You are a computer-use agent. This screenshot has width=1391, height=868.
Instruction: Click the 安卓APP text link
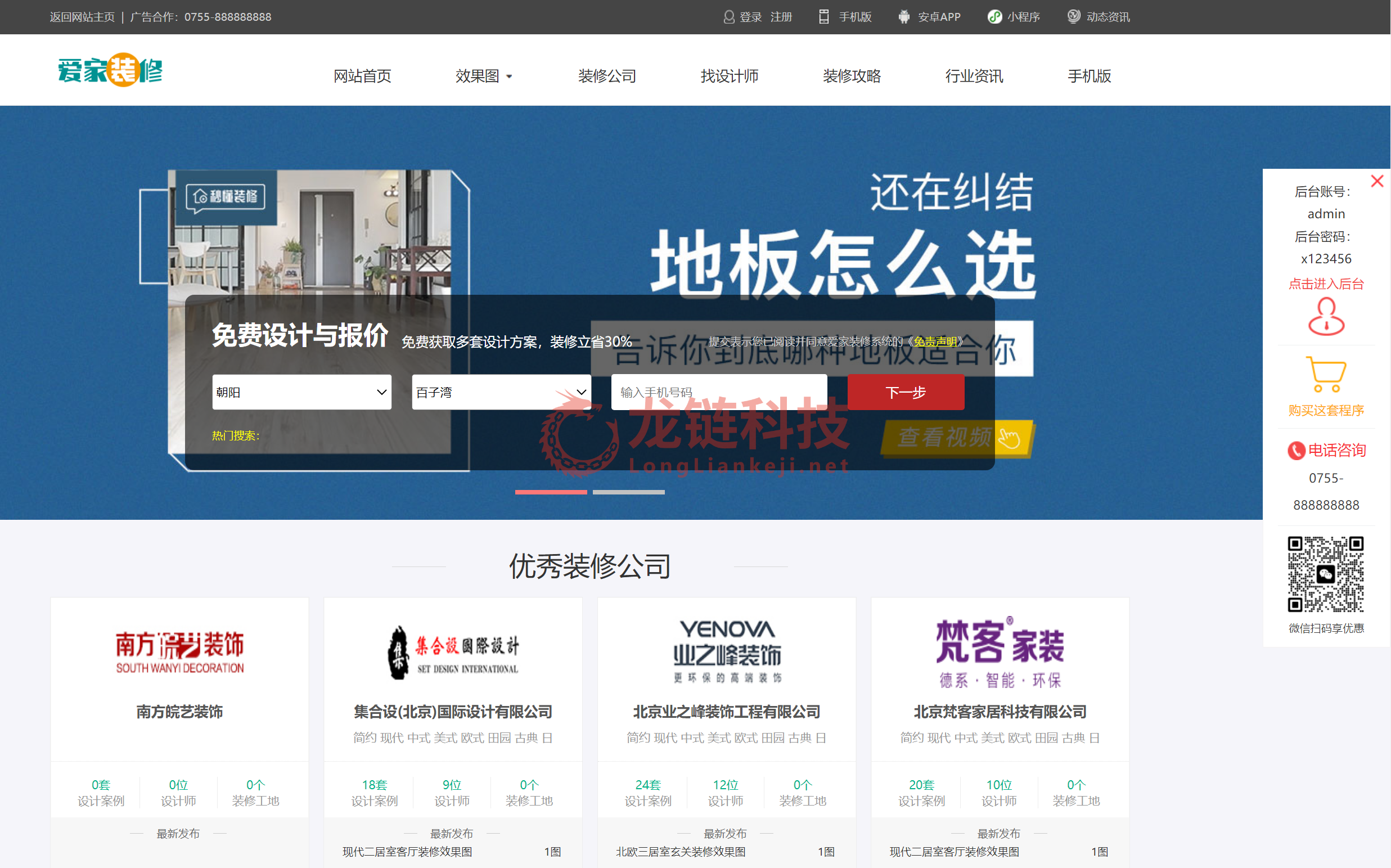coord(939,17)
